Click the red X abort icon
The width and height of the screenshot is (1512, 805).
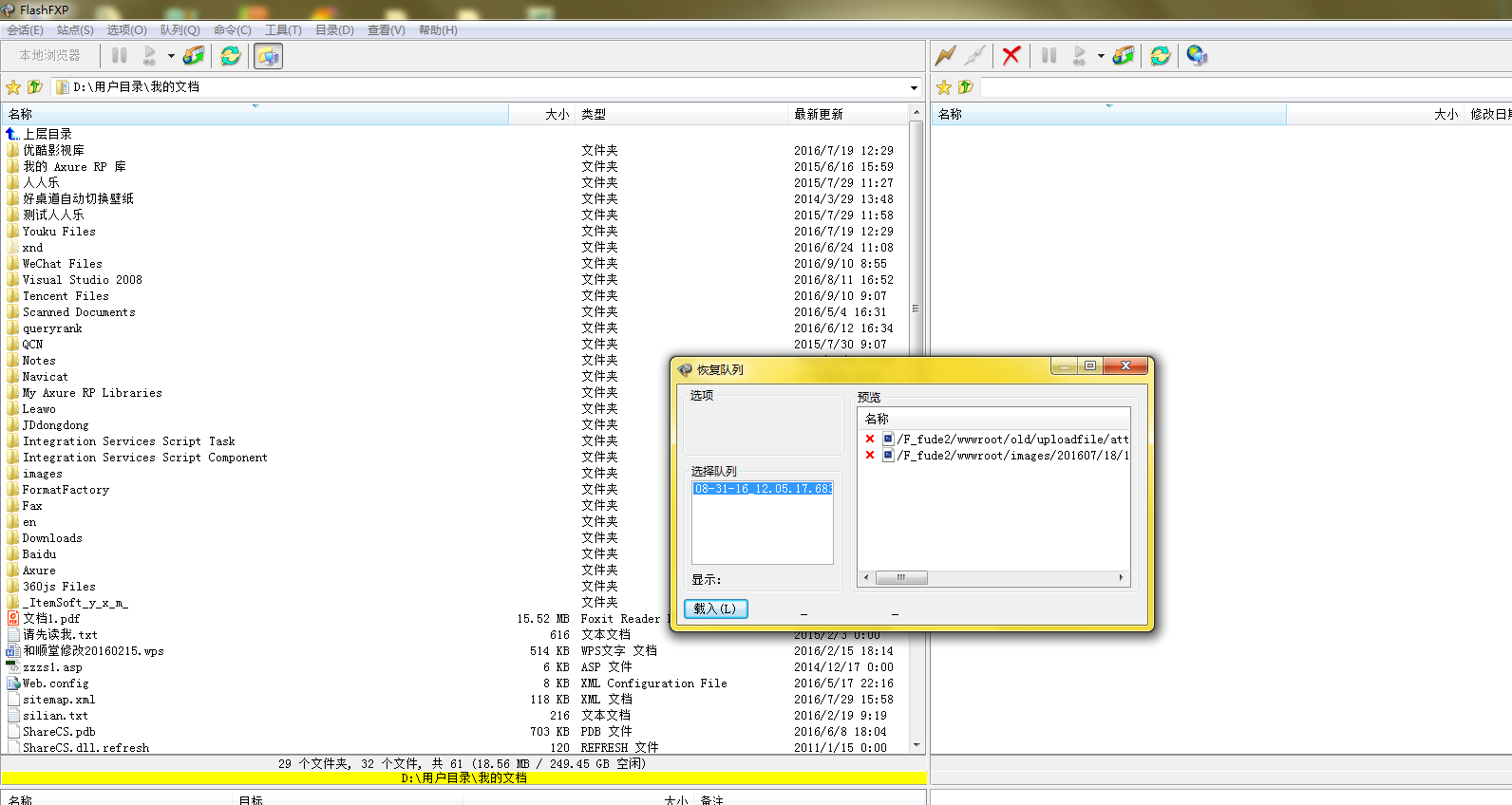click(1011, 56)
